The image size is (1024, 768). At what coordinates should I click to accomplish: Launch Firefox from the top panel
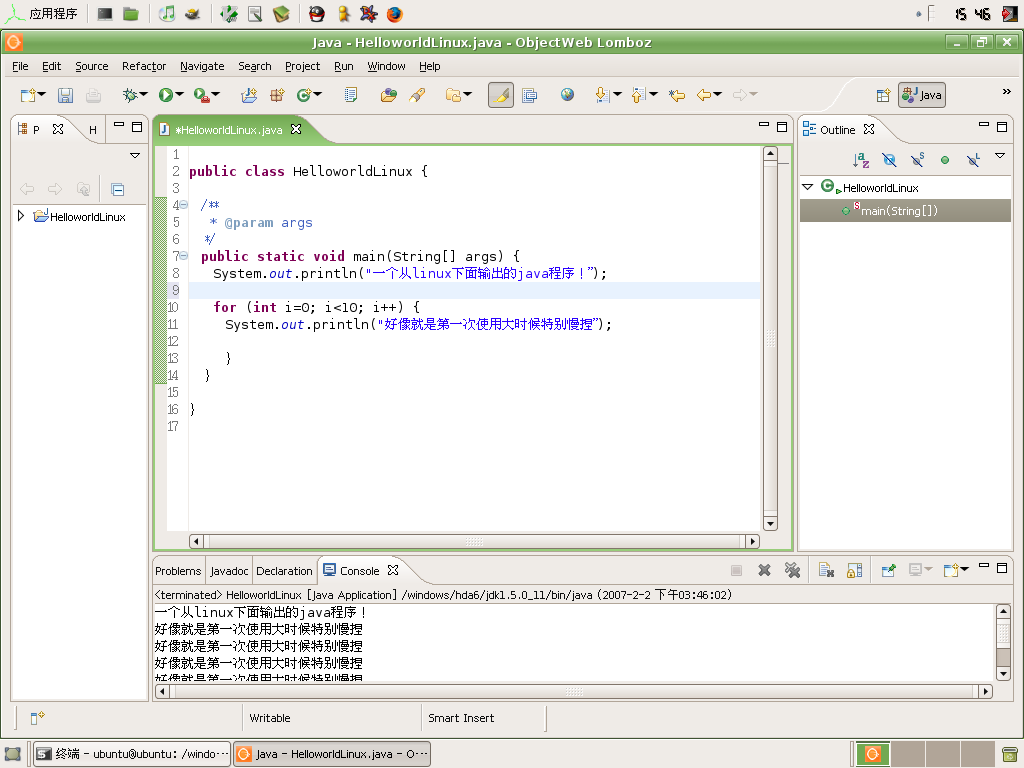click(394, 14)
